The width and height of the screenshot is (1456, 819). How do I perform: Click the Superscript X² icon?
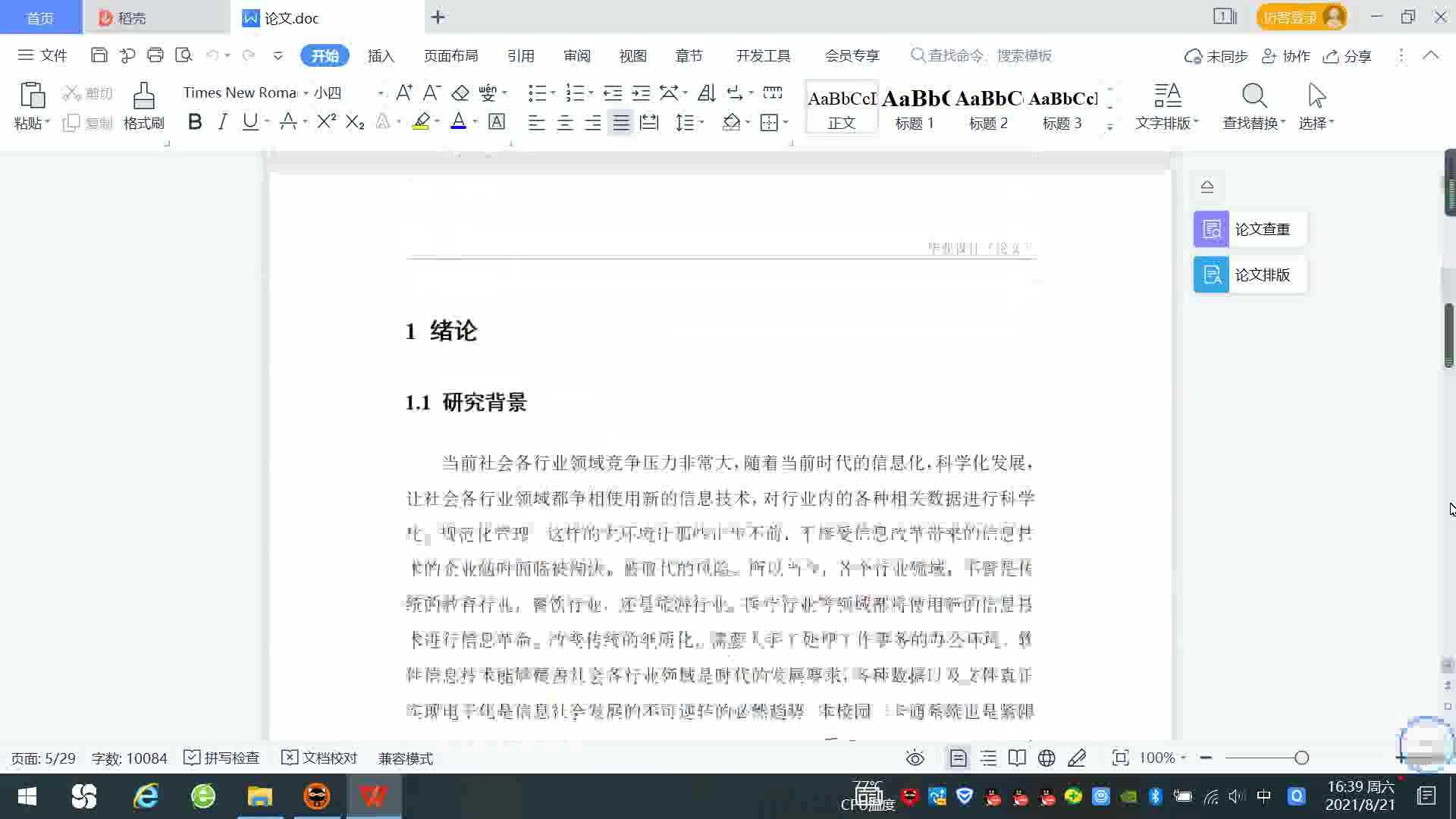pos(326,122)
